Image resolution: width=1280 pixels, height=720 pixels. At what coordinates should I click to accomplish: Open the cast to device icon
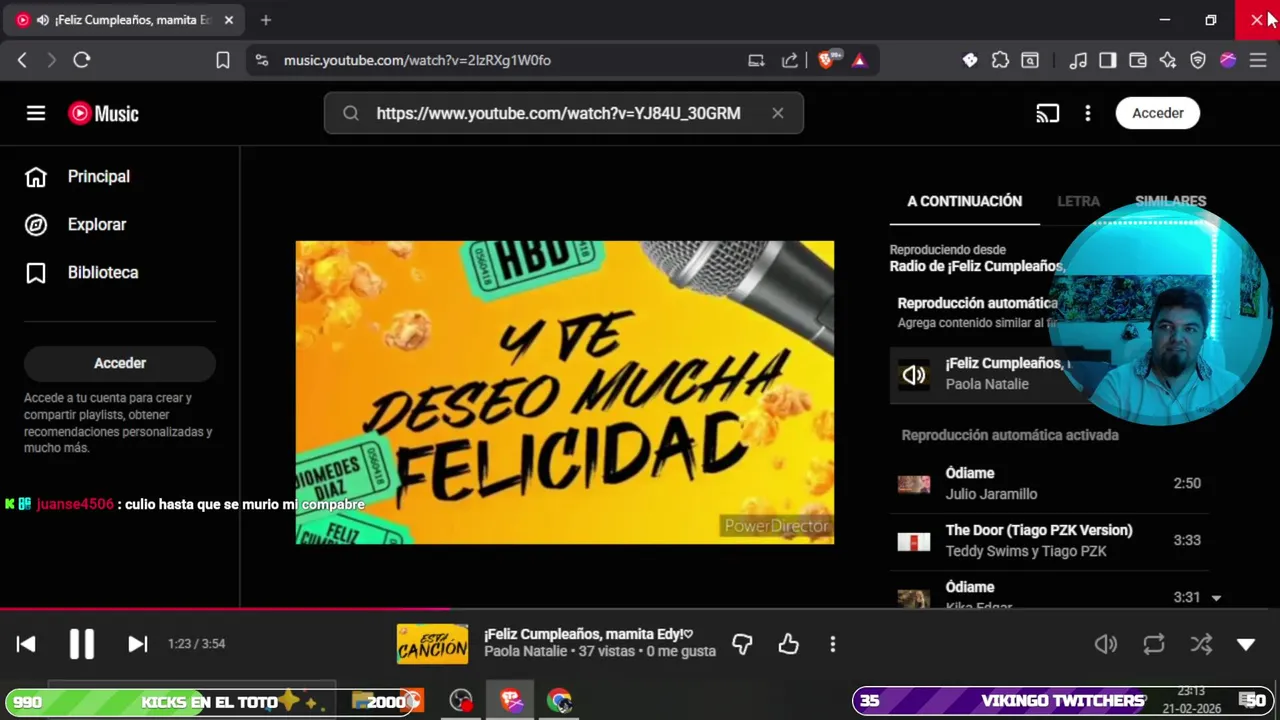pyautogui.click(x=1047, y=113)
